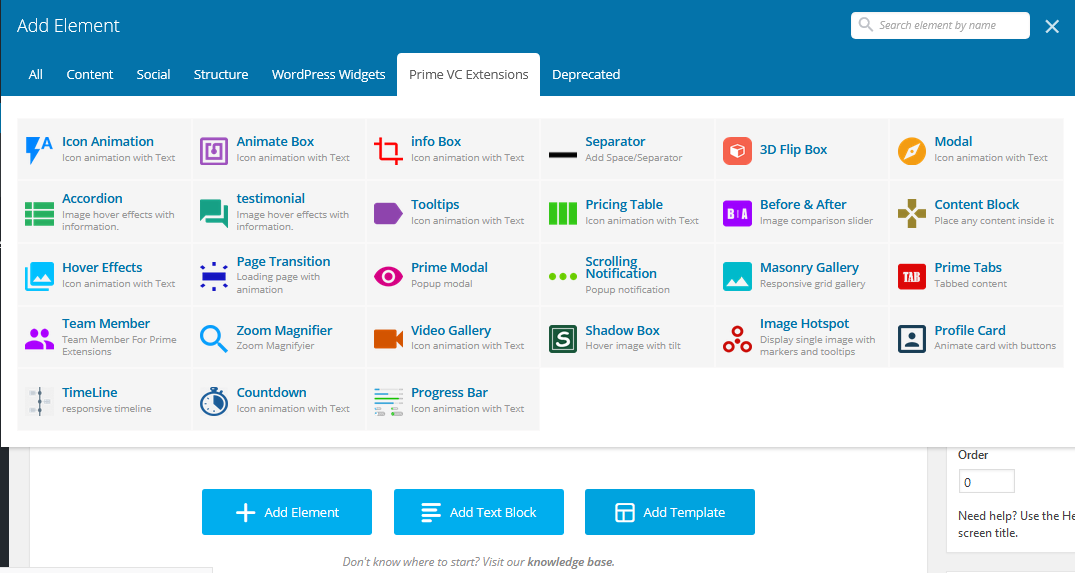Select the Prime Modal eye icon
Screen dimensions: 1075x573
click(388, 276)
